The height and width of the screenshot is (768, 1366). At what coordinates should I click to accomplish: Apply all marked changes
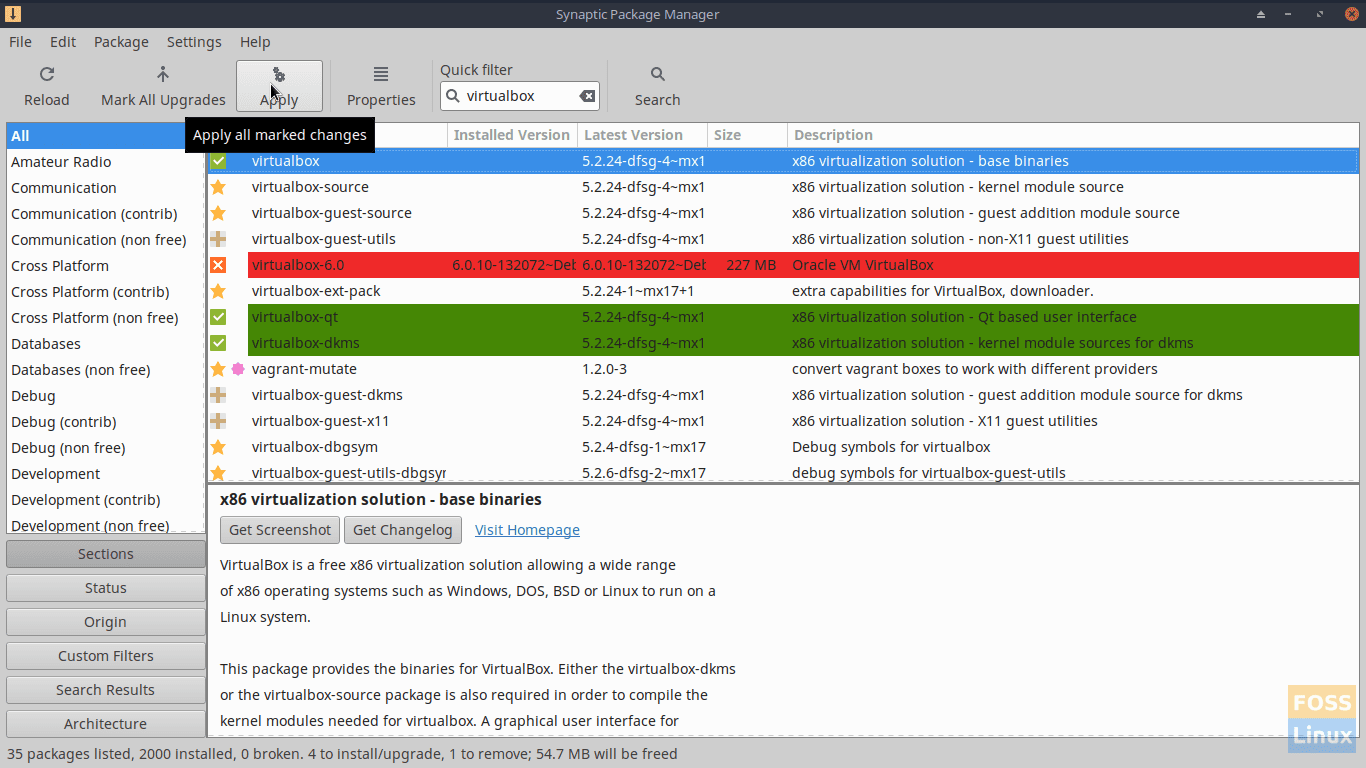279,86
